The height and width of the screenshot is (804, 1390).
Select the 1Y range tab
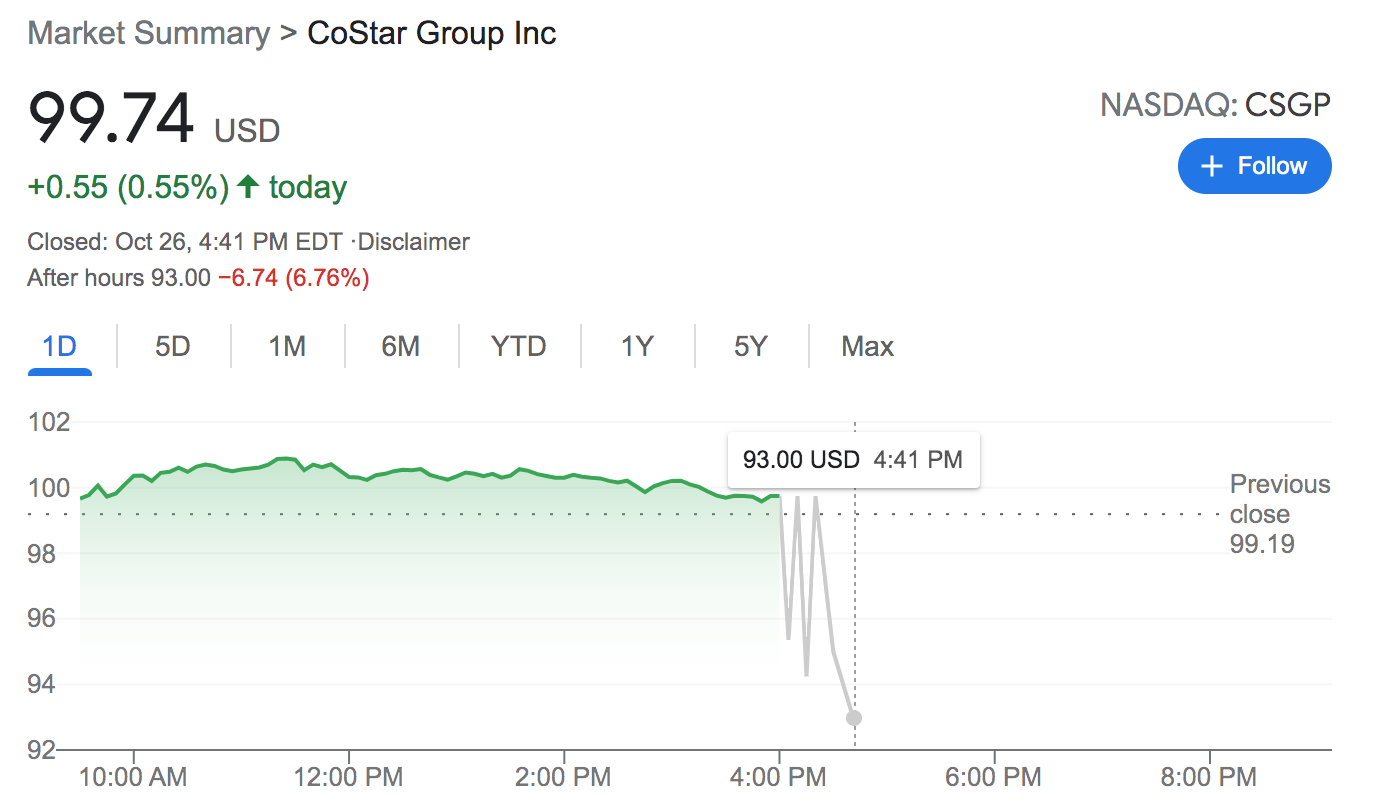(x=637, y=347)
